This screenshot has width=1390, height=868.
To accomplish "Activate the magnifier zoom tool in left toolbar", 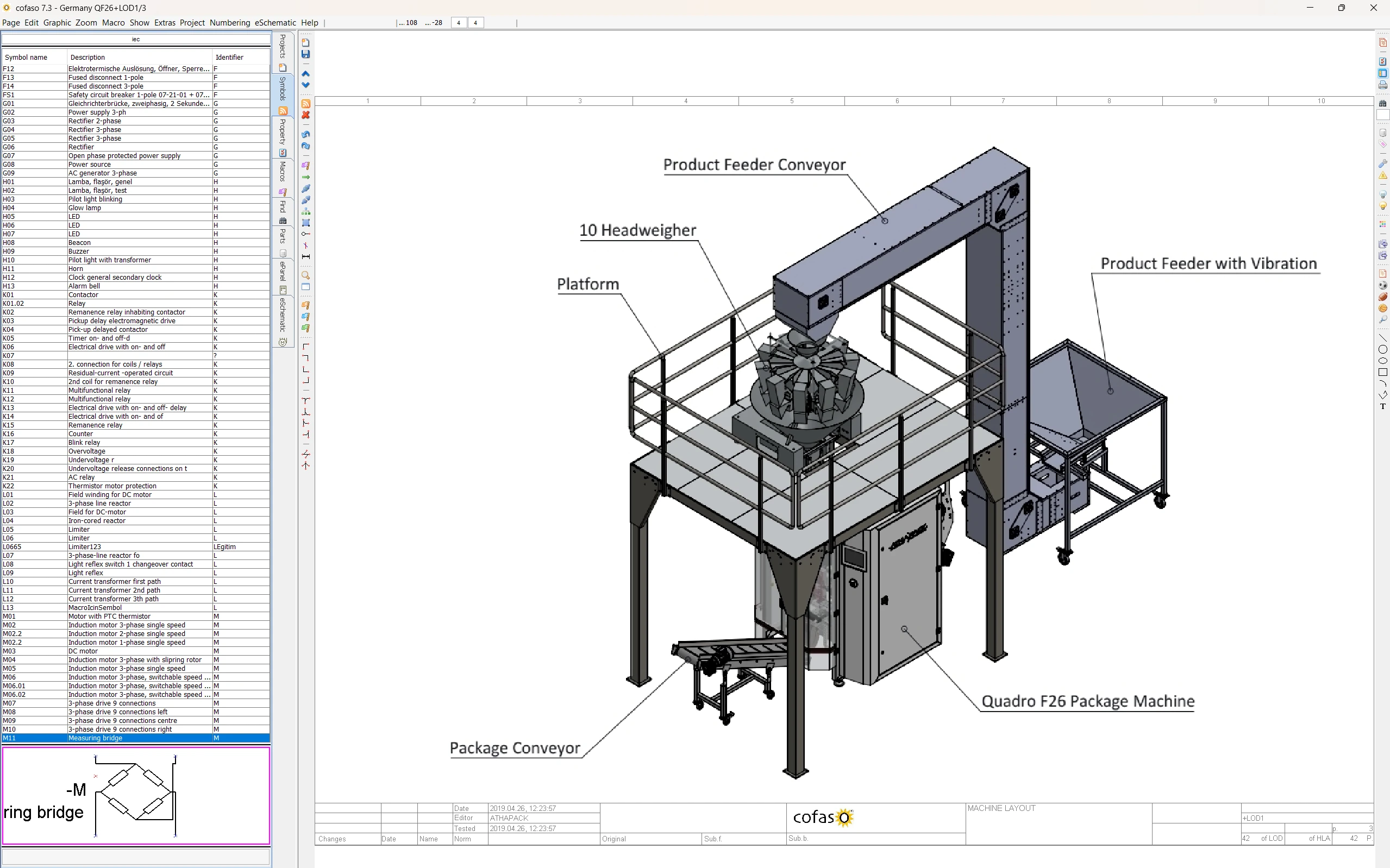I will (x=306, y=275).
